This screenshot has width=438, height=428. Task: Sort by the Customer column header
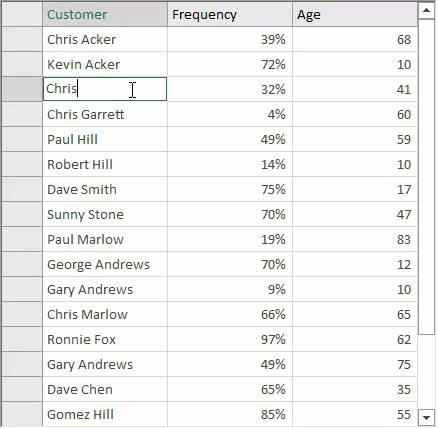tap(105, 14)
